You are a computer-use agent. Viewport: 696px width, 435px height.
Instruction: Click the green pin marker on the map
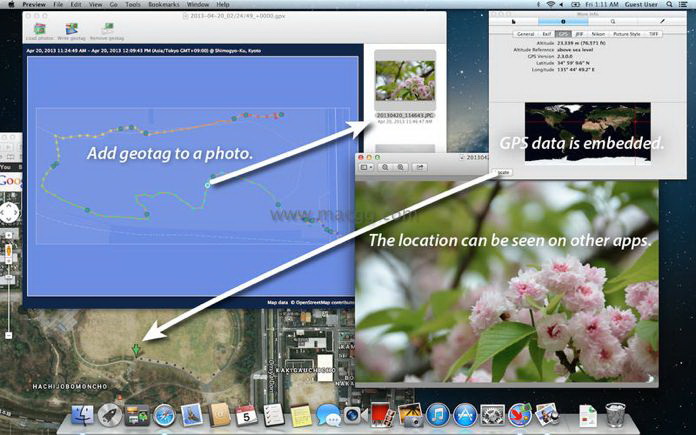click(137, 351)
